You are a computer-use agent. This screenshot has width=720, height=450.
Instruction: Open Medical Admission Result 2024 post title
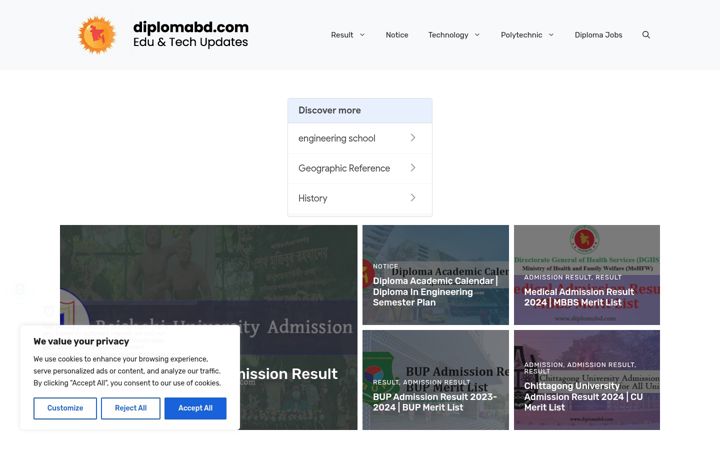[579, 297]
